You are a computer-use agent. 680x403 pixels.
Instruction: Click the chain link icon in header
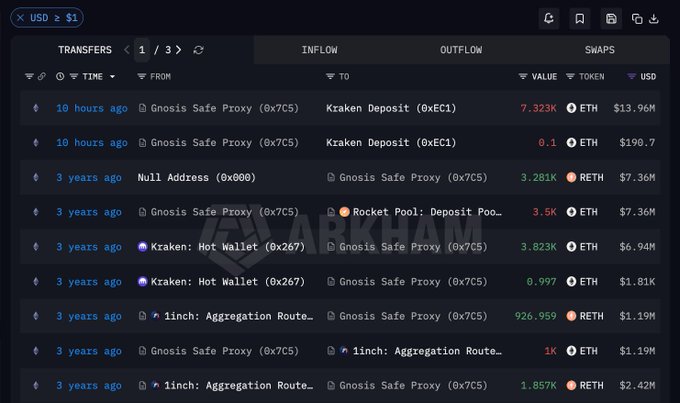point(42,76)
